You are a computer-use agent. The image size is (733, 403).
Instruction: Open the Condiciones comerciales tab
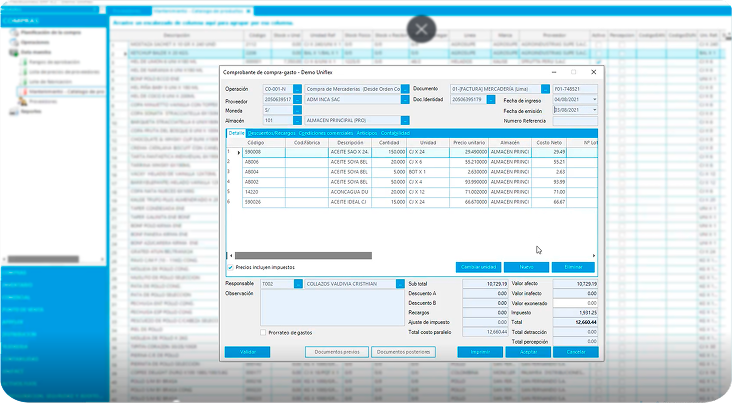tap(326, 133)
